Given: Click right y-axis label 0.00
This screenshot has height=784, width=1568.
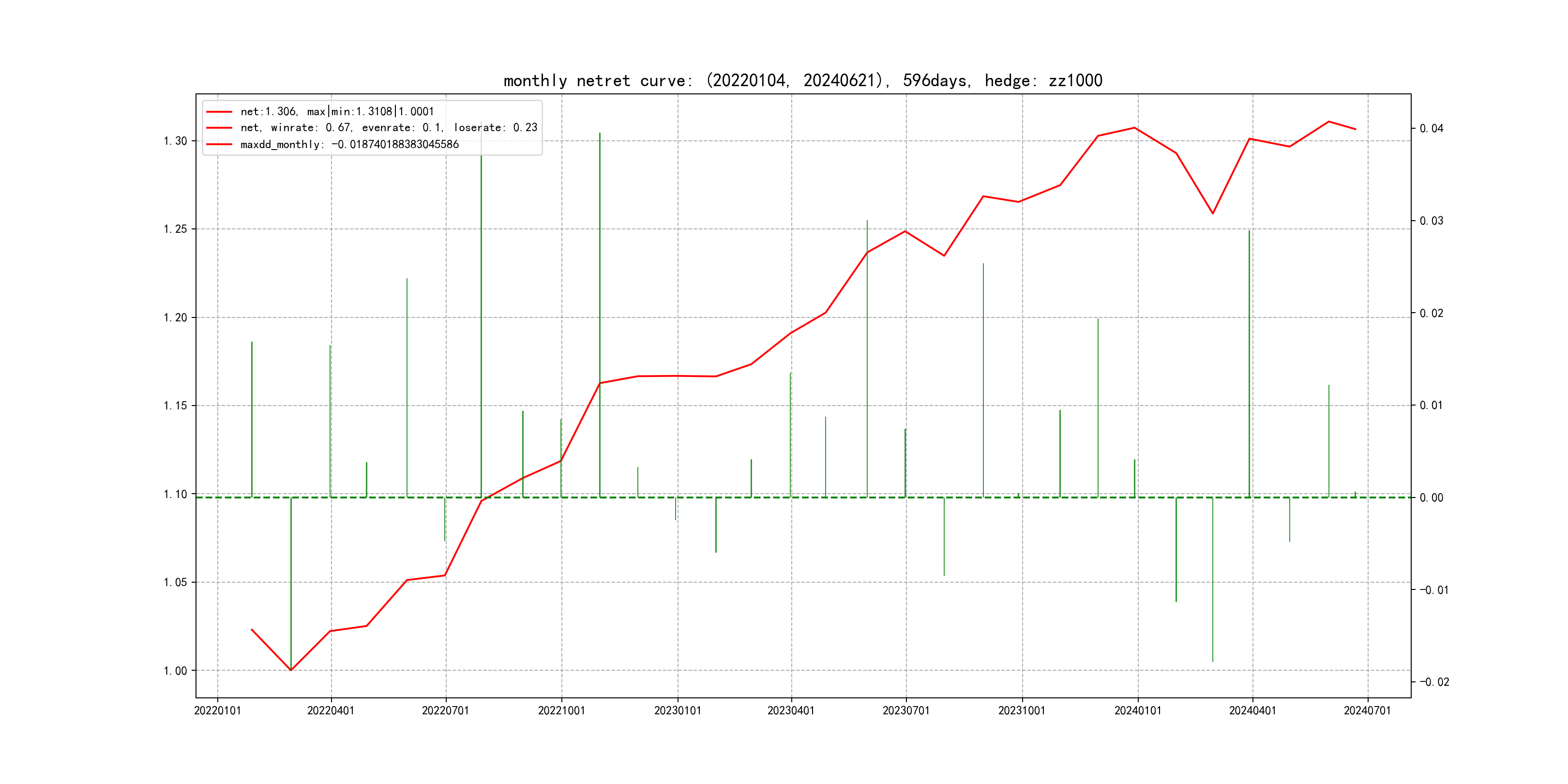Looking at the screenshot, I should 1431,498.
